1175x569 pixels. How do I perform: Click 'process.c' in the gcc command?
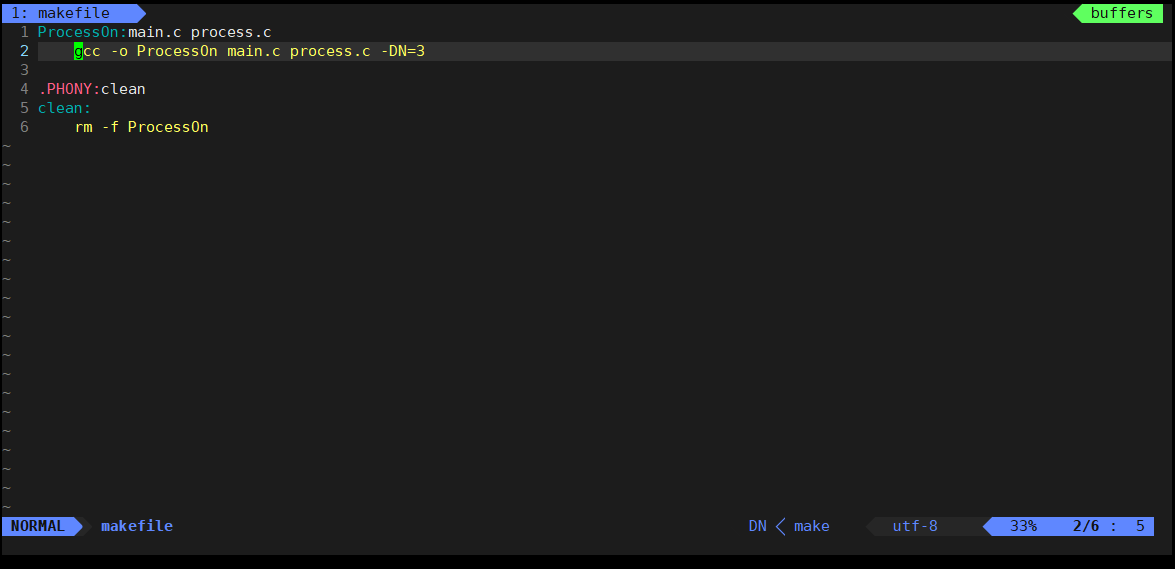[x=330, y=51]
